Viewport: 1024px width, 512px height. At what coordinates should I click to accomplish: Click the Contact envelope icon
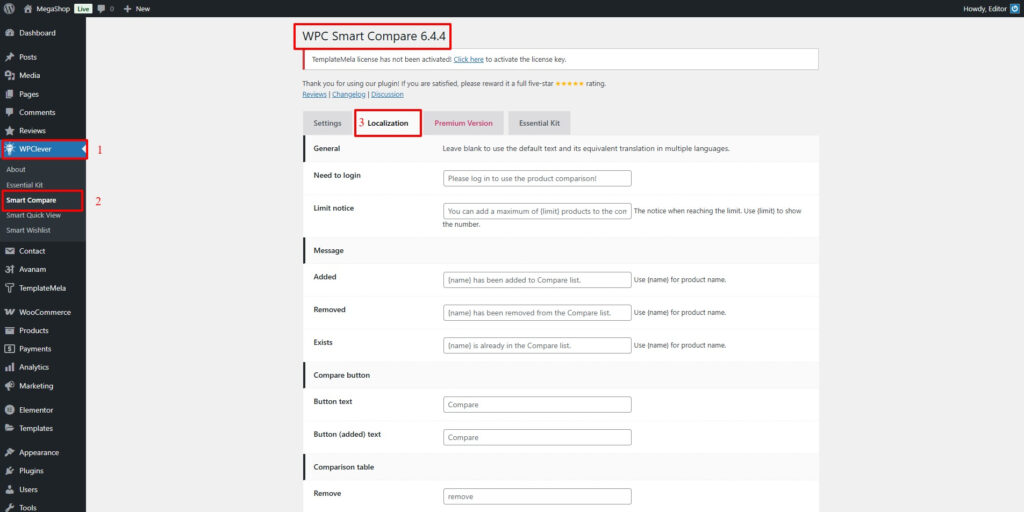(10, 251)
